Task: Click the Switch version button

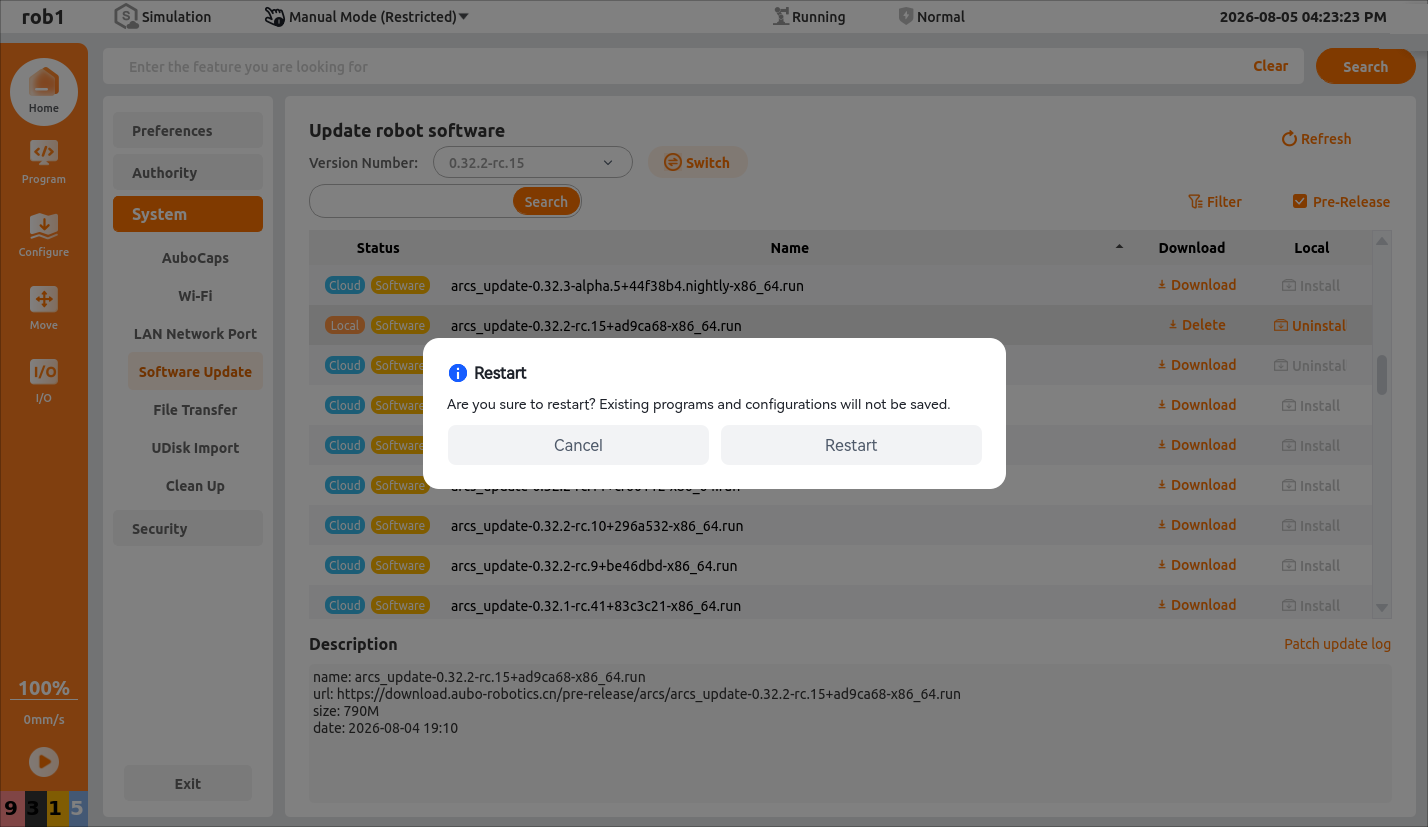Action: click(x=698, y=163)
